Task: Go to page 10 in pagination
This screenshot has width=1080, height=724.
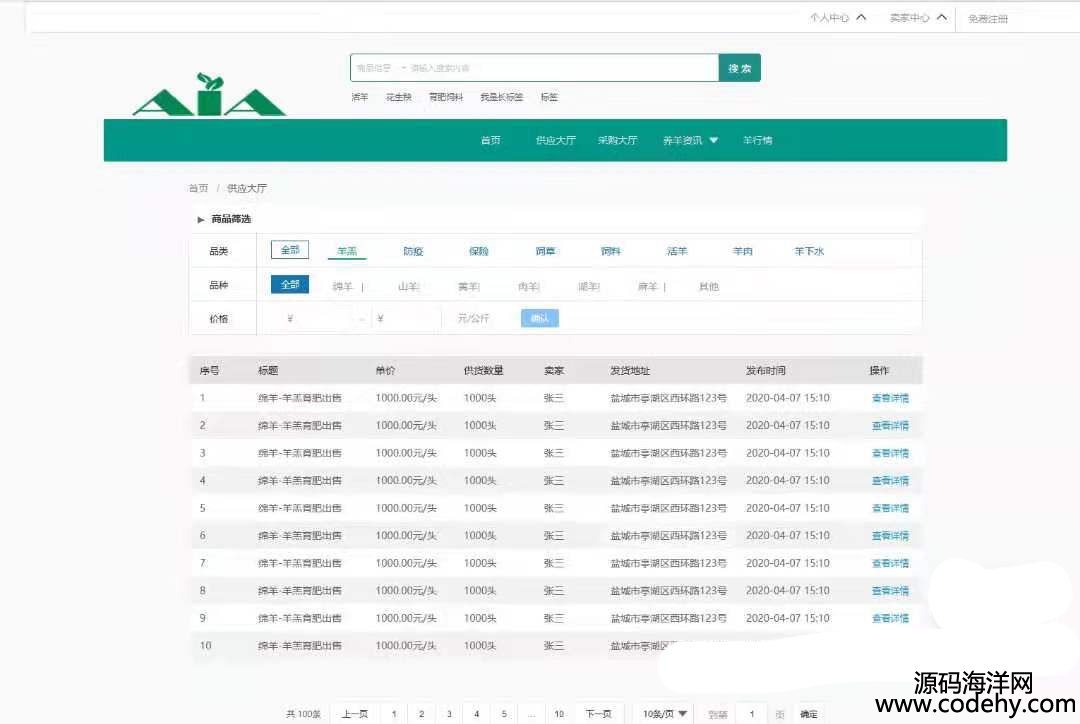Action: [x=559, y=714]
